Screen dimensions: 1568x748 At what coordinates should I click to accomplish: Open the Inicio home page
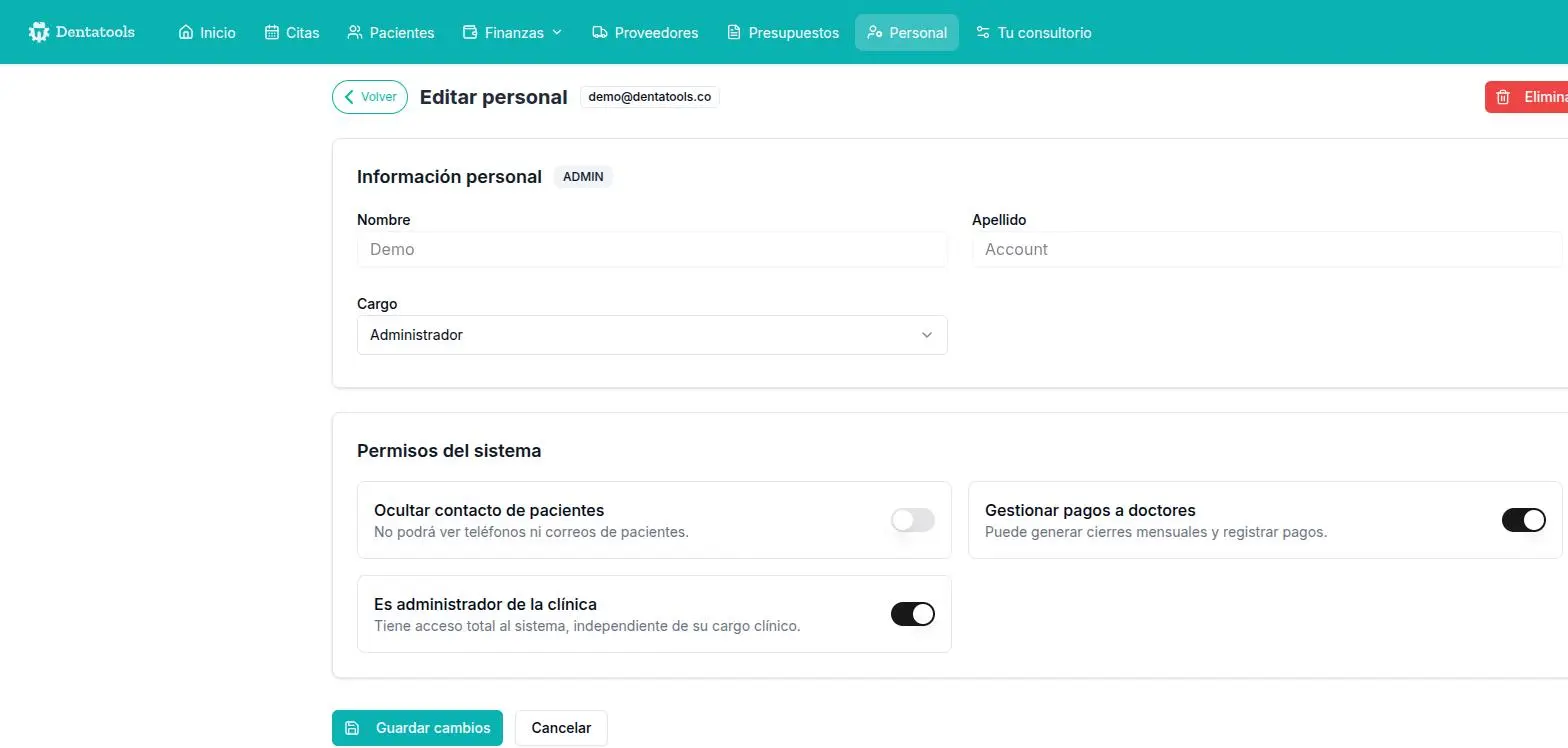tap(207, 32)
